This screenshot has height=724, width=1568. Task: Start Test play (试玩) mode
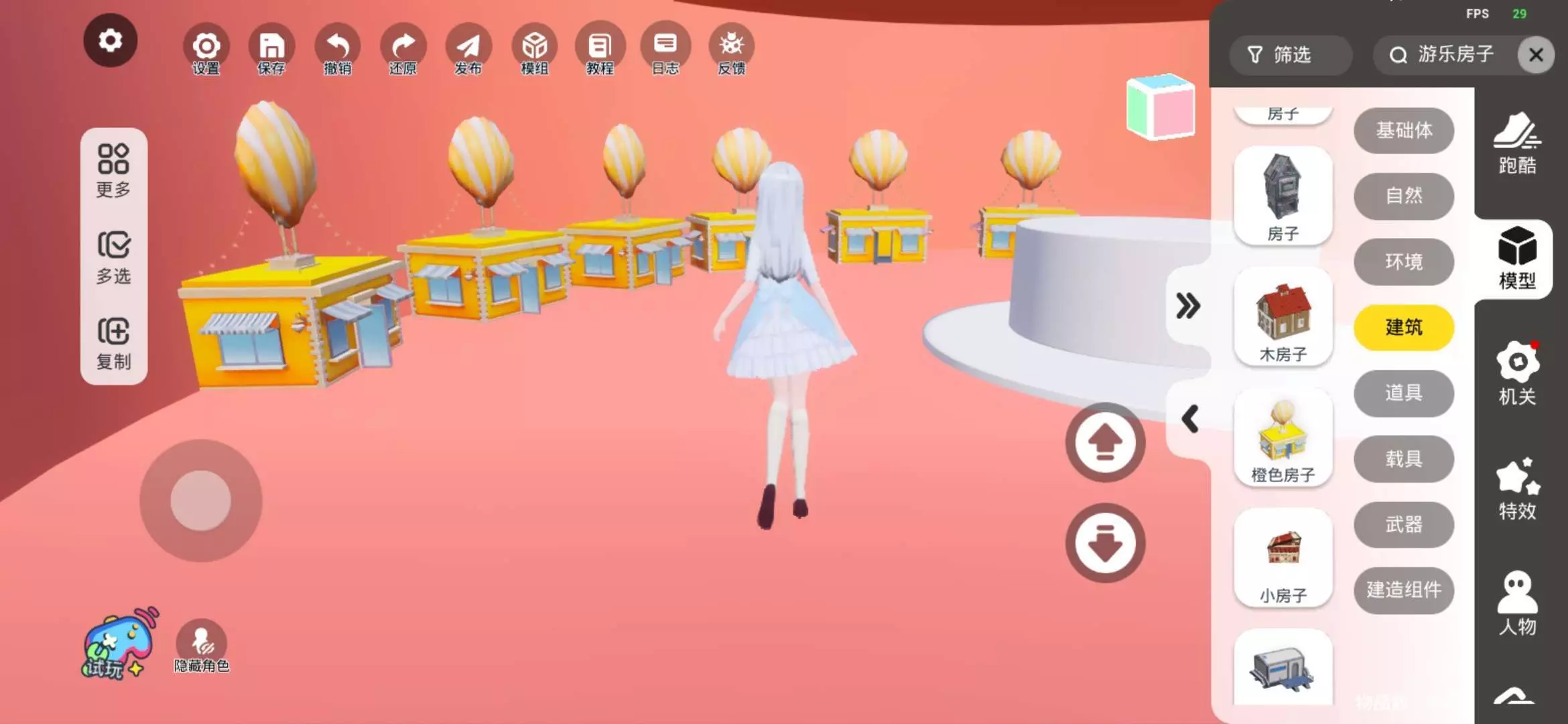(117, 645)
